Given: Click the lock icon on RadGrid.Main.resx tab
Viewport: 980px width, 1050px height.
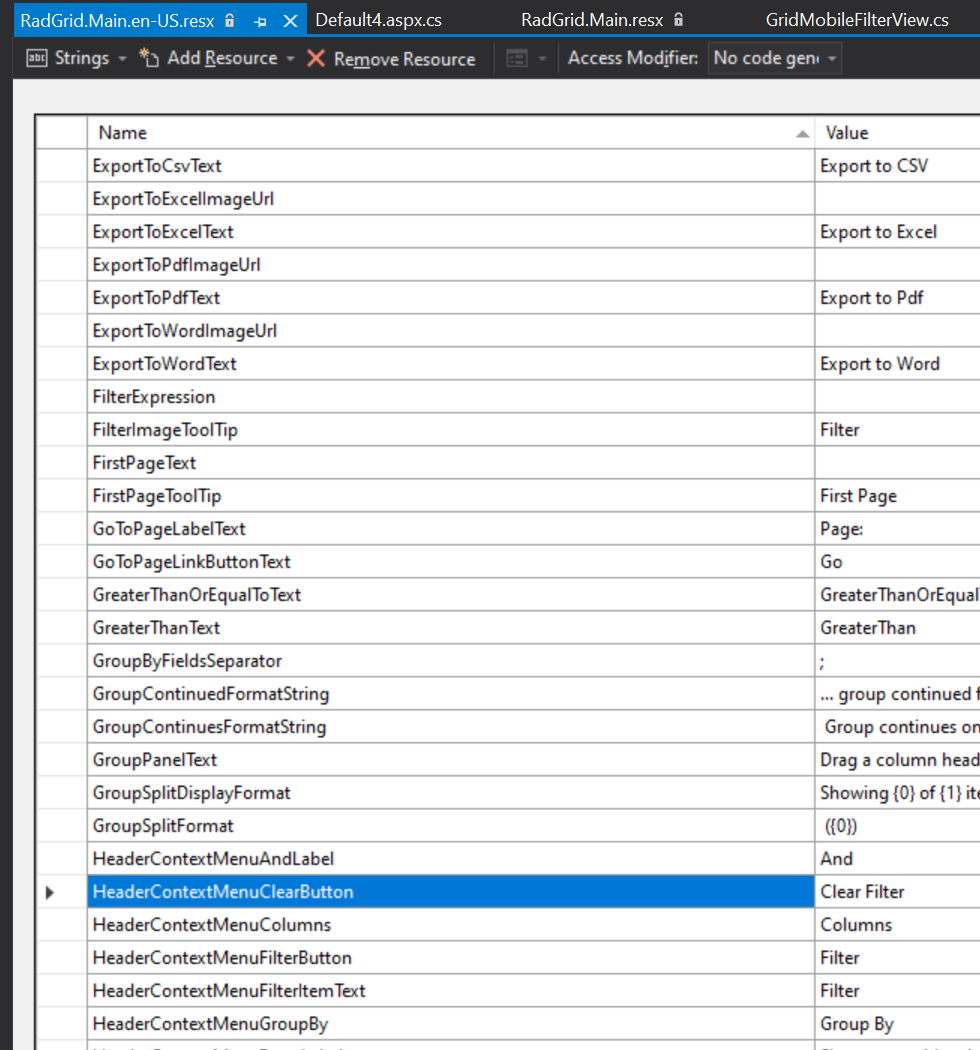Looking at the screenshot, I should 679,19.
